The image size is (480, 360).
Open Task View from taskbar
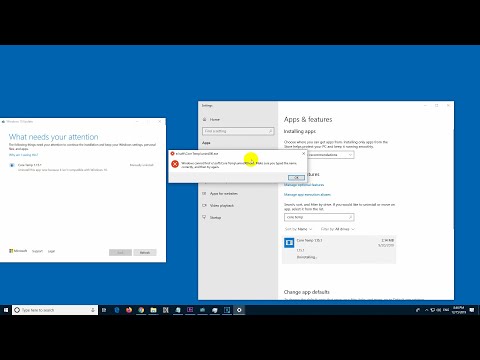(104, 310)
